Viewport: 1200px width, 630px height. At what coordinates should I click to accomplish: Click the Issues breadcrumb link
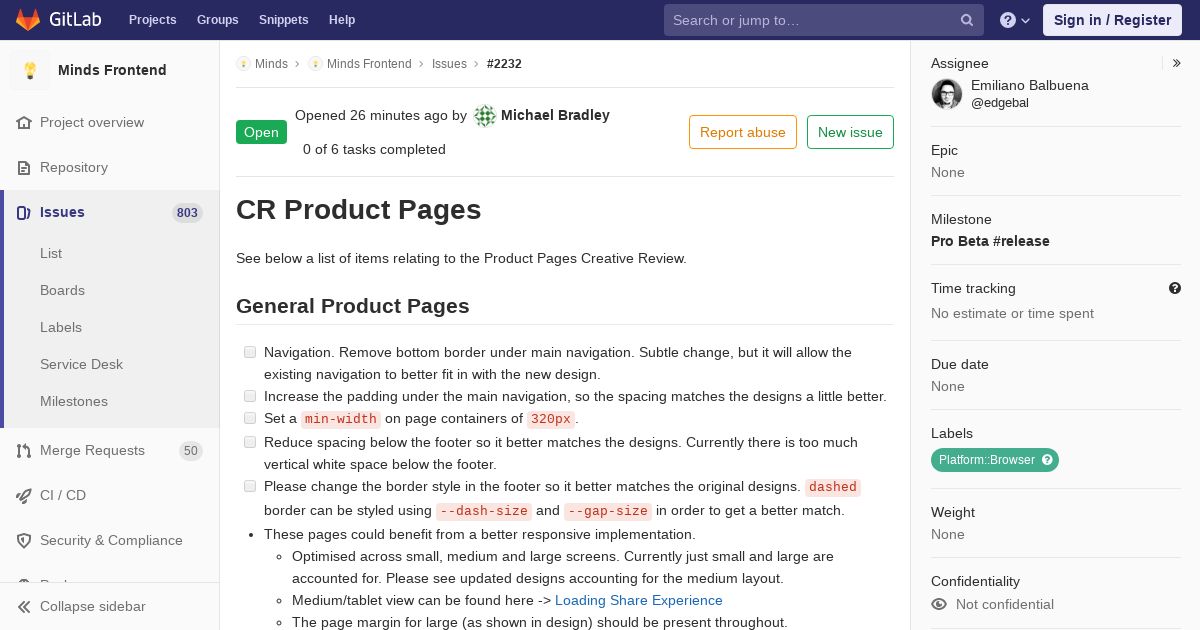(x=449, y=63)
